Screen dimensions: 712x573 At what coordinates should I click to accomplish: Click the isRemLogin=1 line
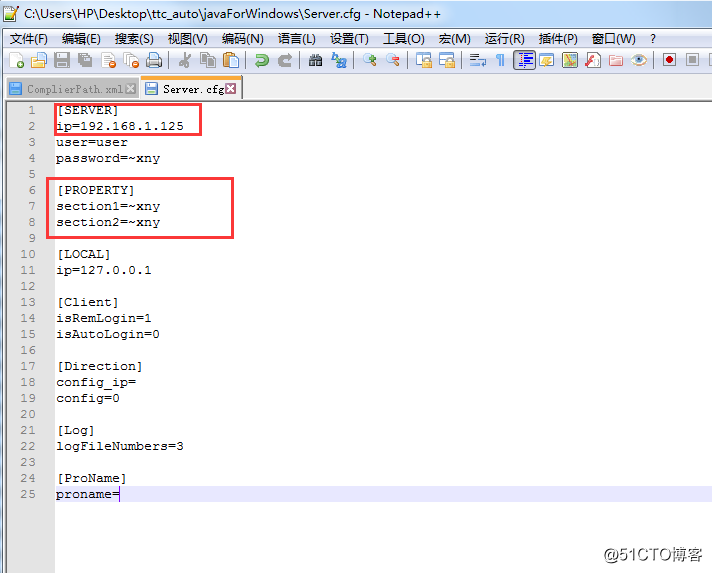pos(104,318)
